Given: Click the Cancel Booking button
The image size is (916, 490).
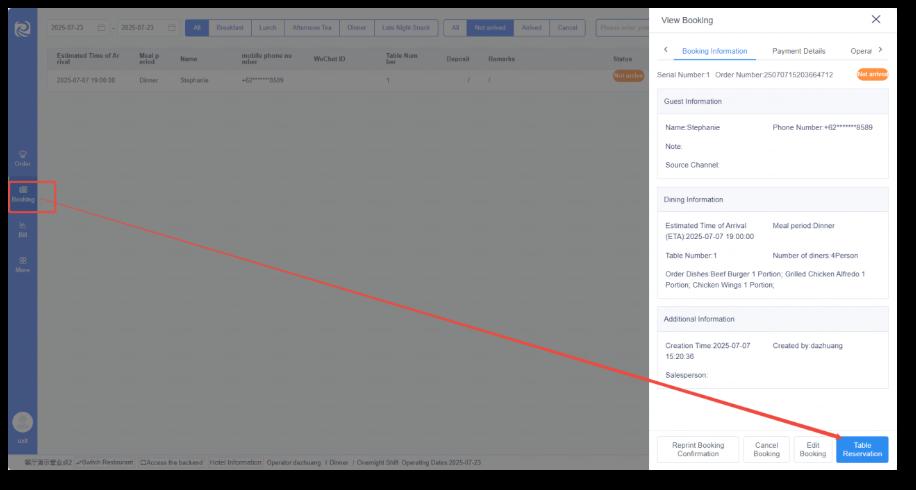Looking at the screenshot, I should tap(766, 449).
